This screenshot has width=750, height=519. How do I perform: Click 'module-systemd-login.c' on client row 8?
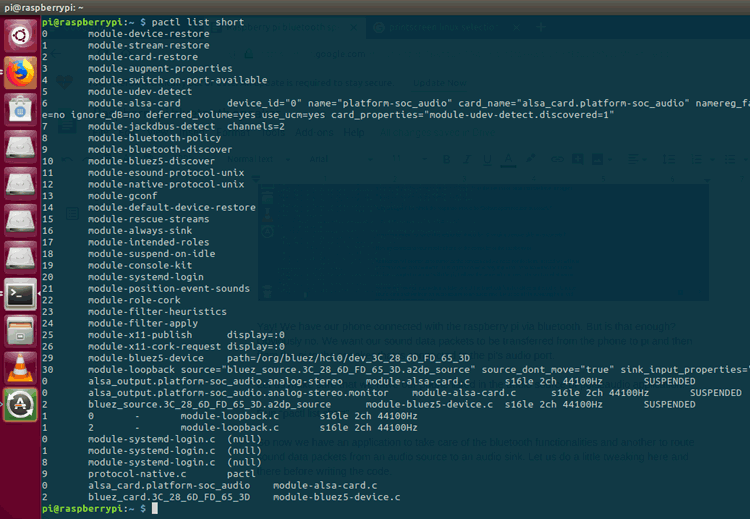pyautogui.click(x=152, y=462)
